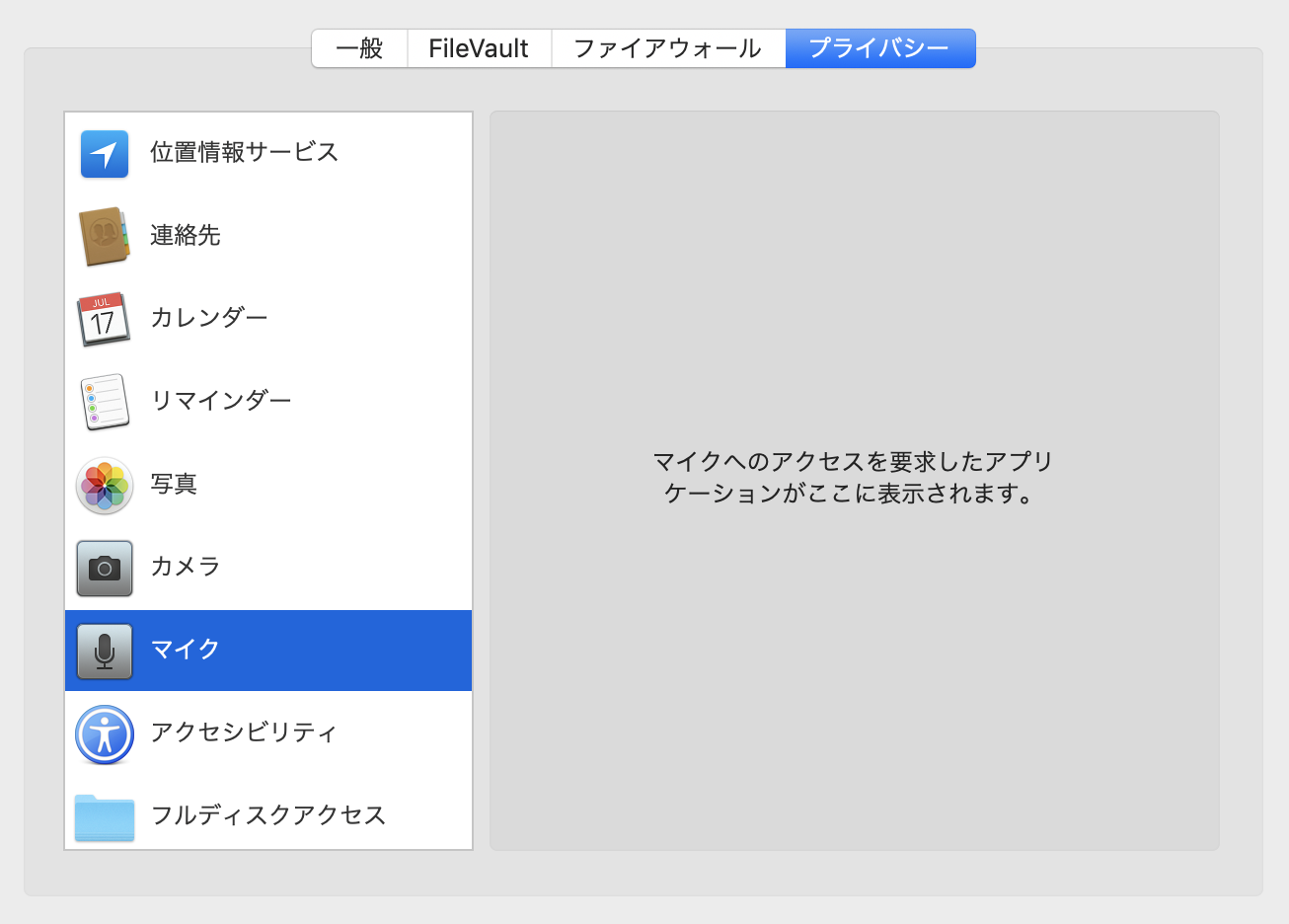
Task: Select 写真 in the privacy list
Action: click(268, 485)
